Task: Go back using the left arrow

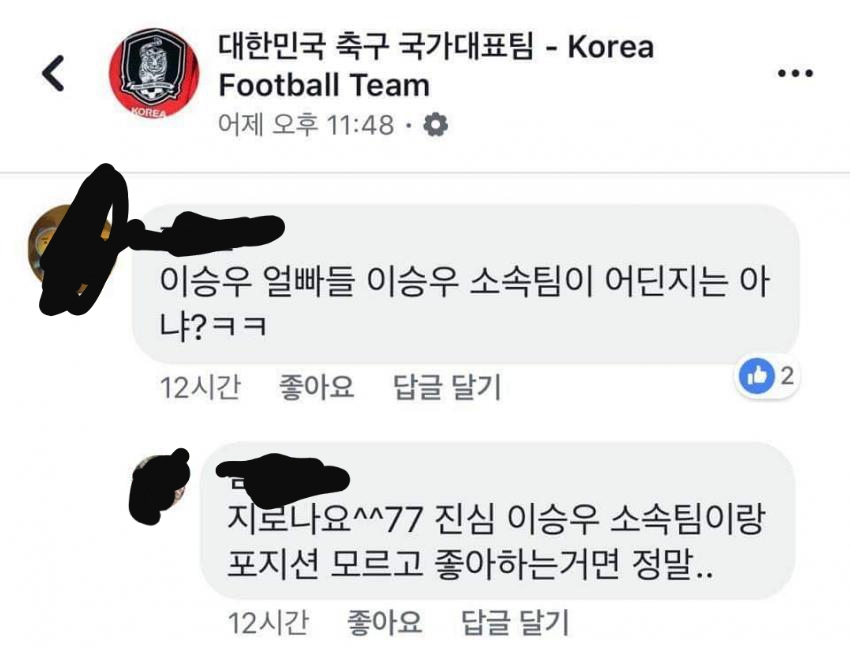Action: point(53,73)
